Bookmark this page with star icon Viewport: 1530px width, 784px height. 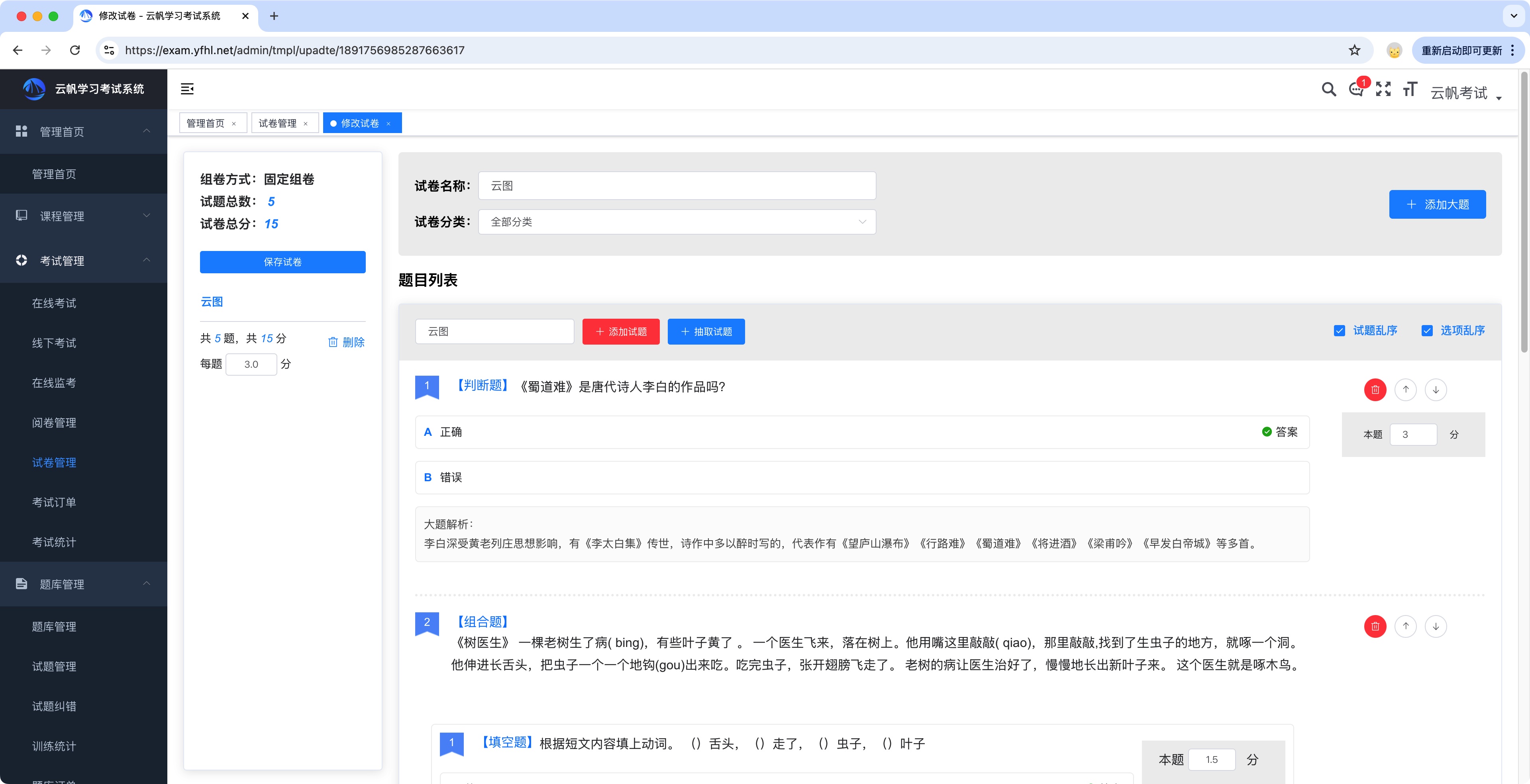[x=1354, y=51]
